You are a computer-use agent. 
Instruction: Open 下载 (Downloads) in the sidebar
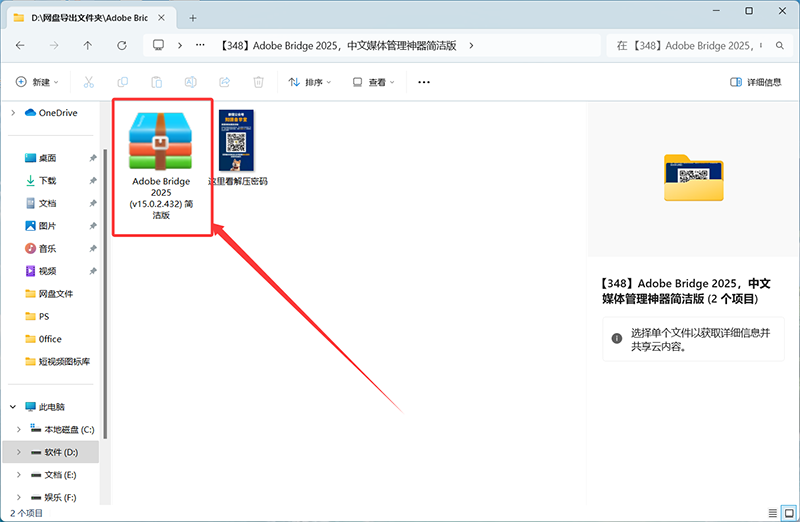[41, 181]
